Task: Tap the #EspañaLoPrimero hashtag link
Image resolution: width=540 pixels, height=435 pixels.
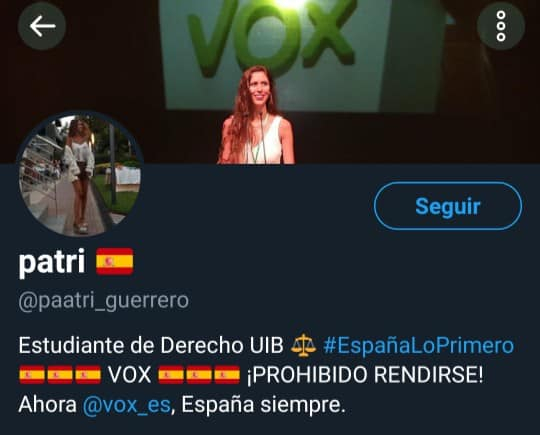Action: 418,345
